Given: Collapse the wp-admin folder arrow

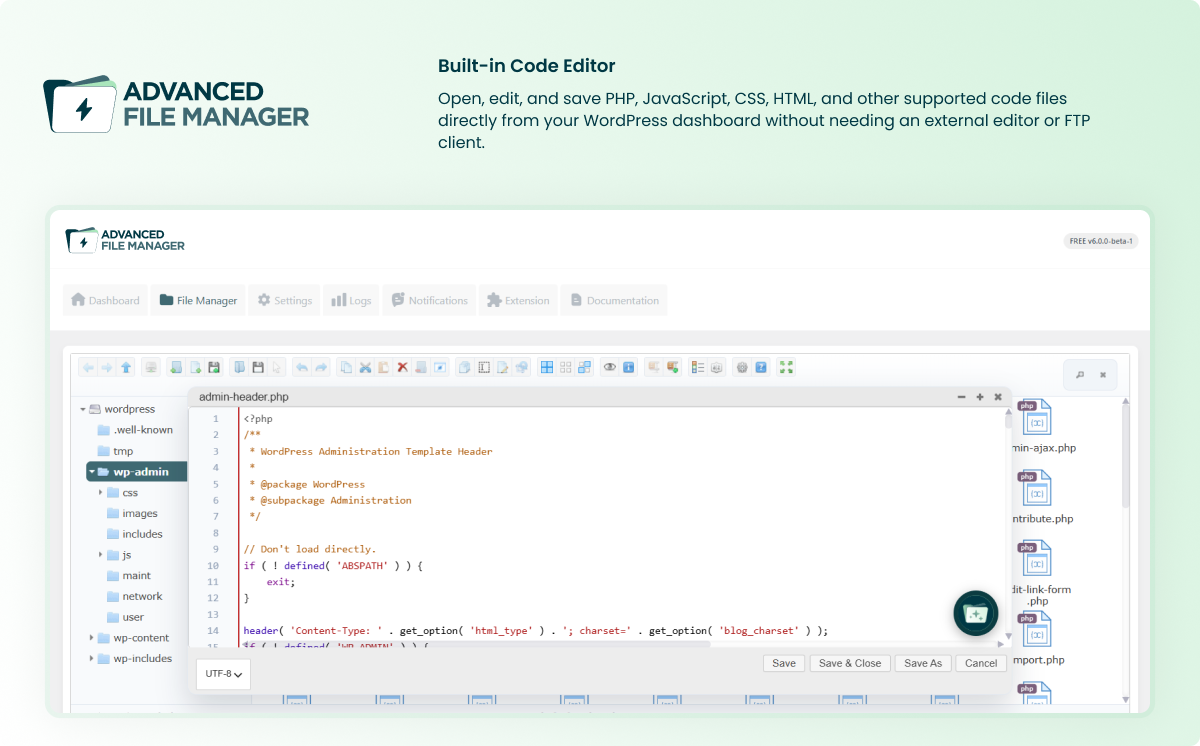Looking at the screenshot, I should pos(92,472).
